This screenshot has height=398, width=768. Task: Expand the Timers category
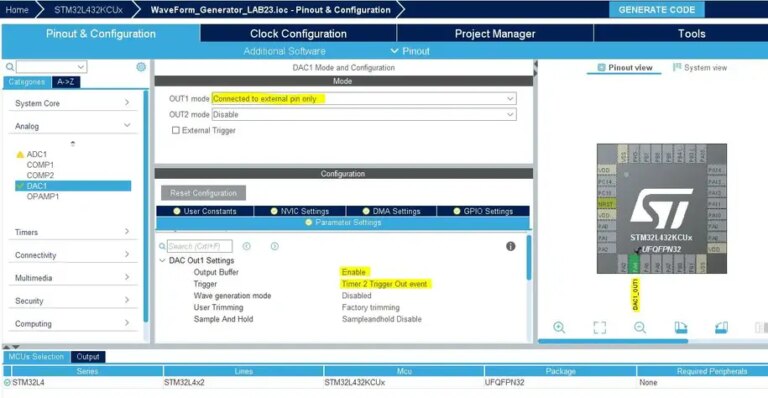(x=72, y=232)
